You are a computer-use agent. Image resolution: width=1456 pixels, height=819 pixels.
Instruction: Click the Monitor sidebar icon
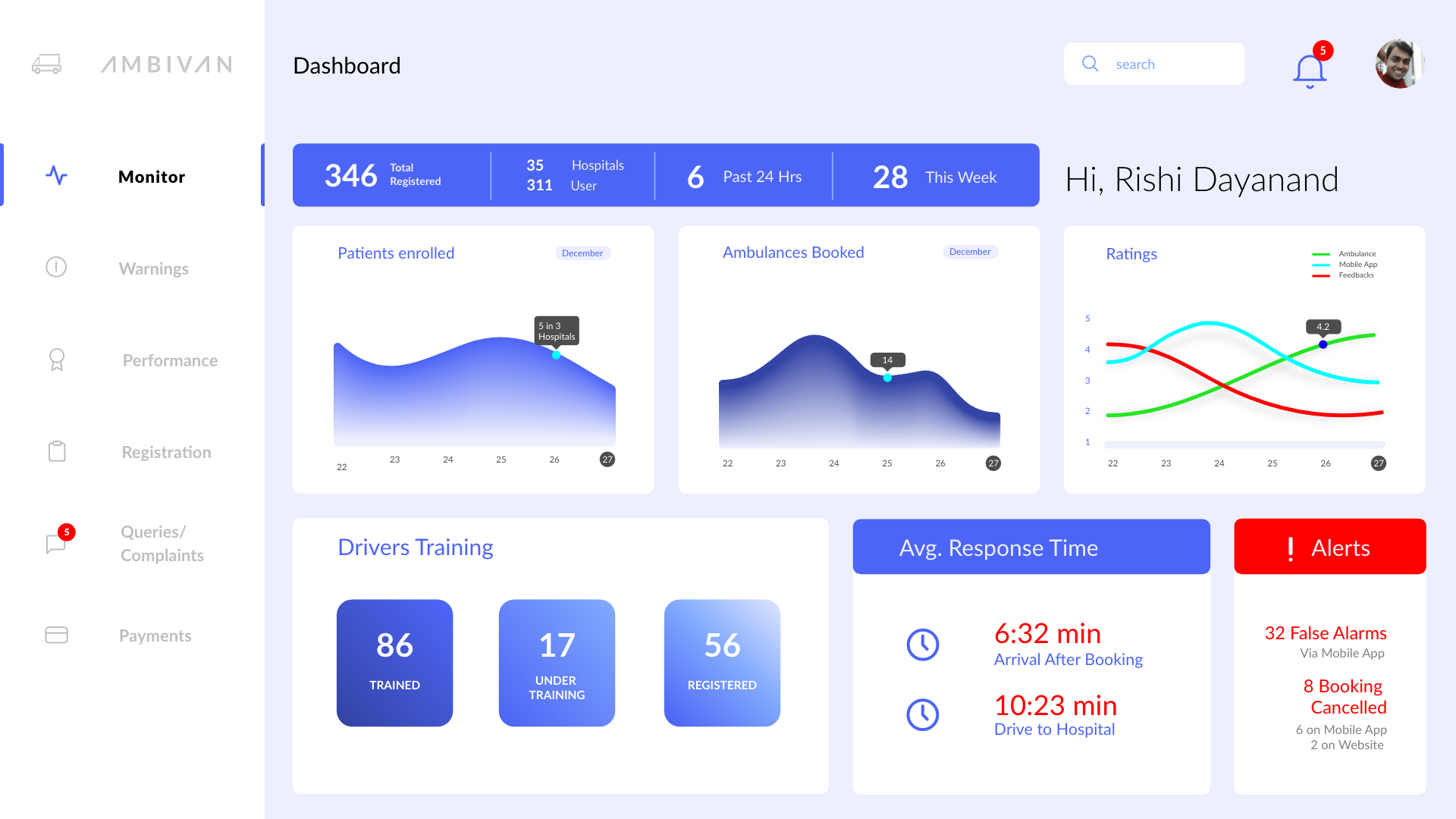[57, 176]
